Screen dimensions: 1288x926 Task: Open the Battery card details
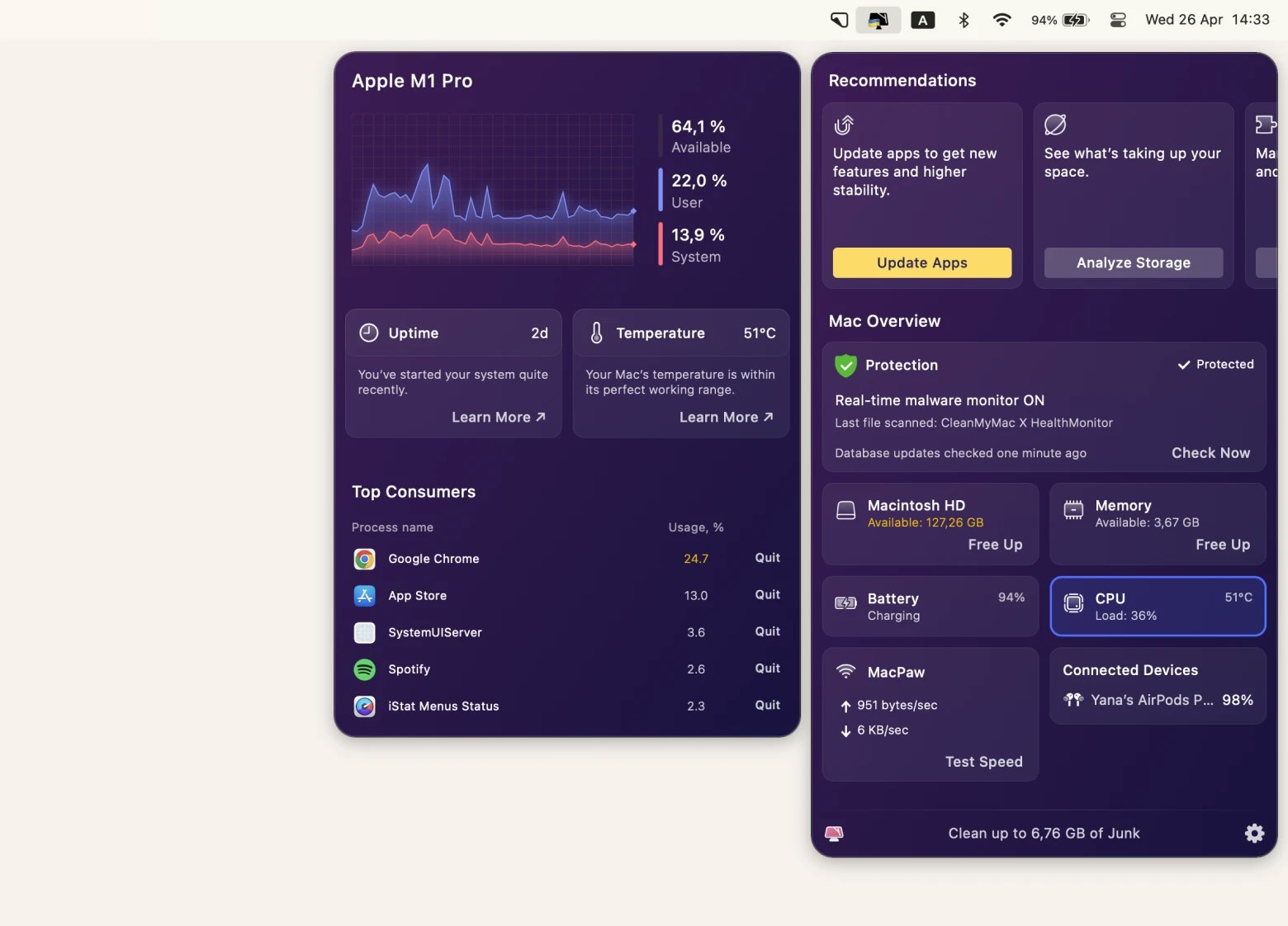[x=930, y=606]
